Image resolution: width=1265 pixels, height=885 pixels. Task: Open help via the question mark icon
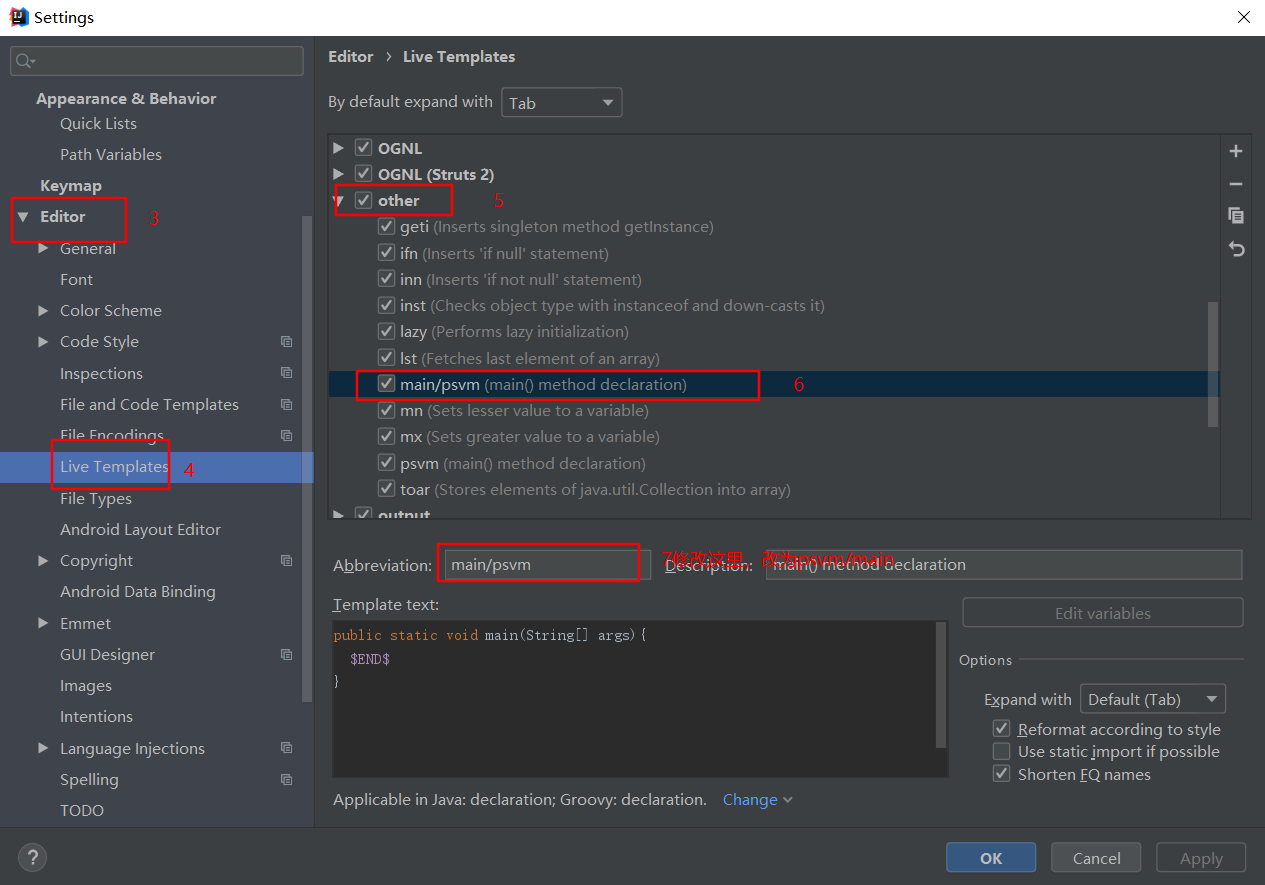(32, 857)
